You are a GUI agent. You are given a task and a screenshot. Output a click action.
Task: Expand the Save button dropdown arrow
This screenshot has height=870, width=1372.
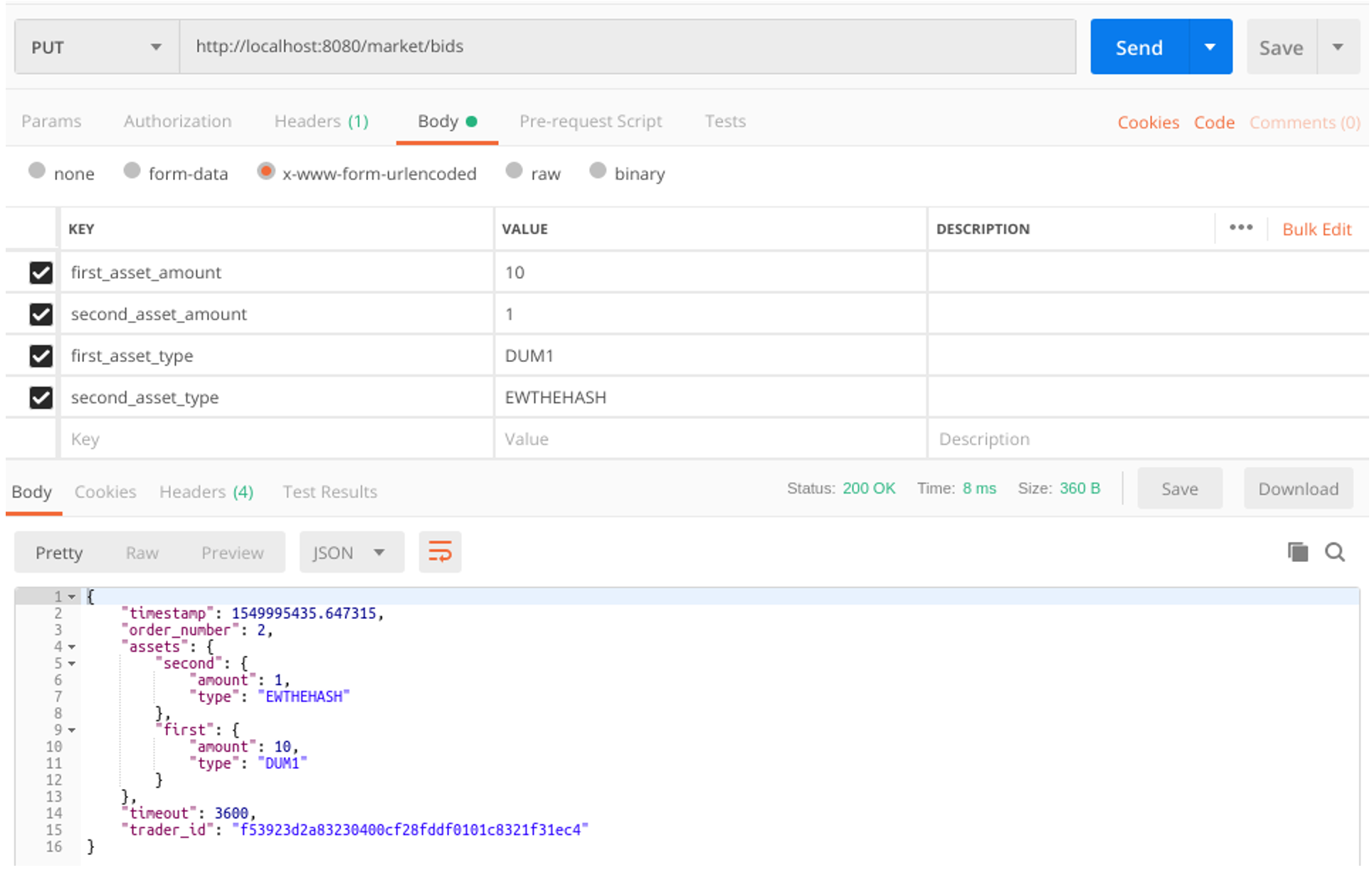1338,47
